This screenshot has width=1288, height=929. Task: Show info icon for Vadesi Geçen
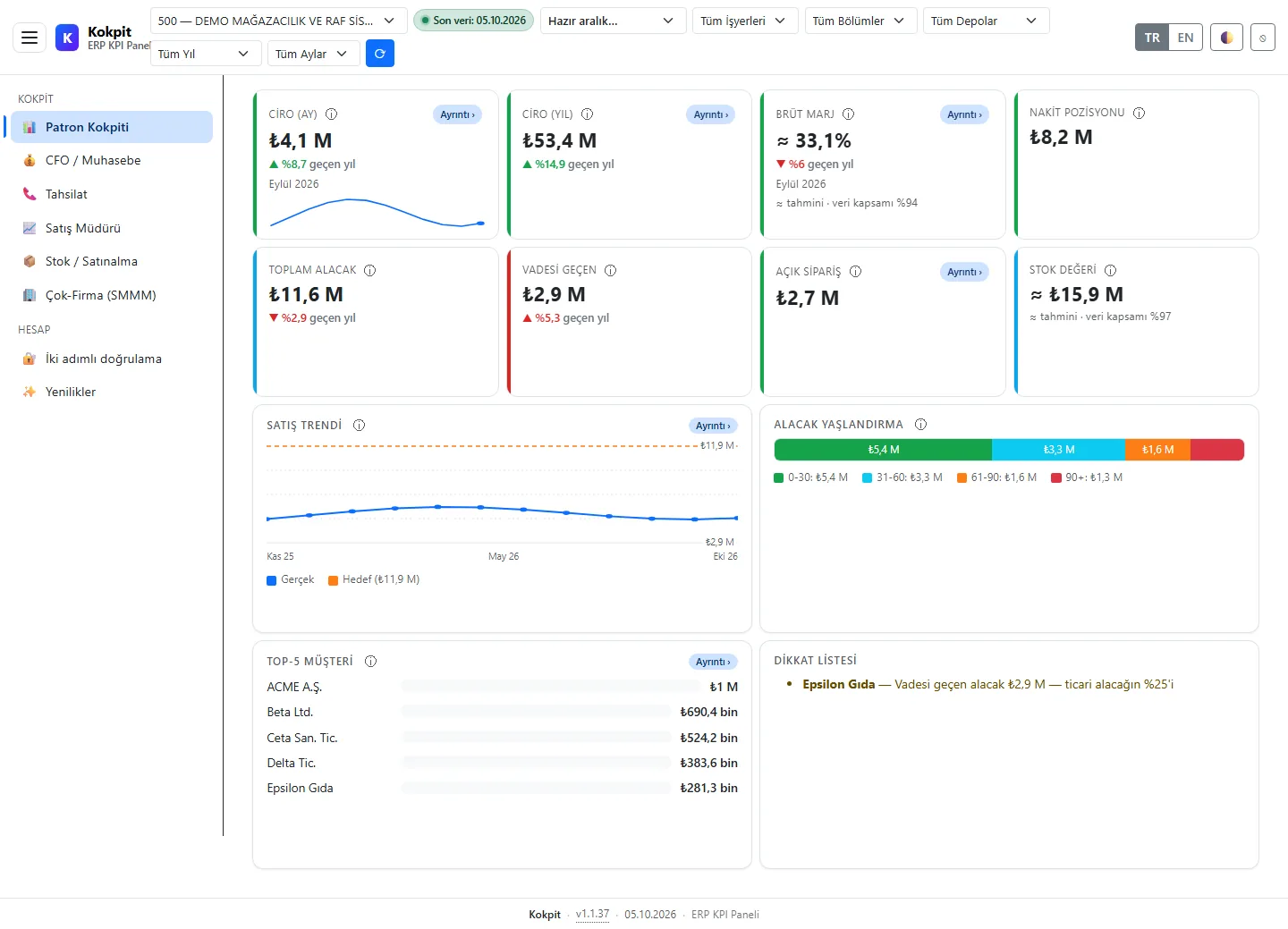(x=610, y=270)
